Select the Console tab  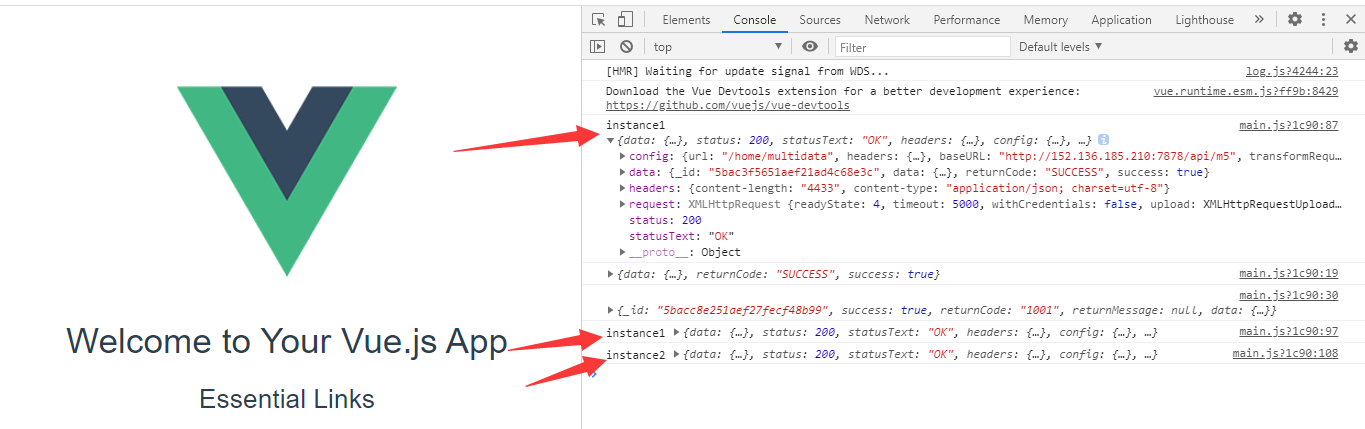[755, 19]
